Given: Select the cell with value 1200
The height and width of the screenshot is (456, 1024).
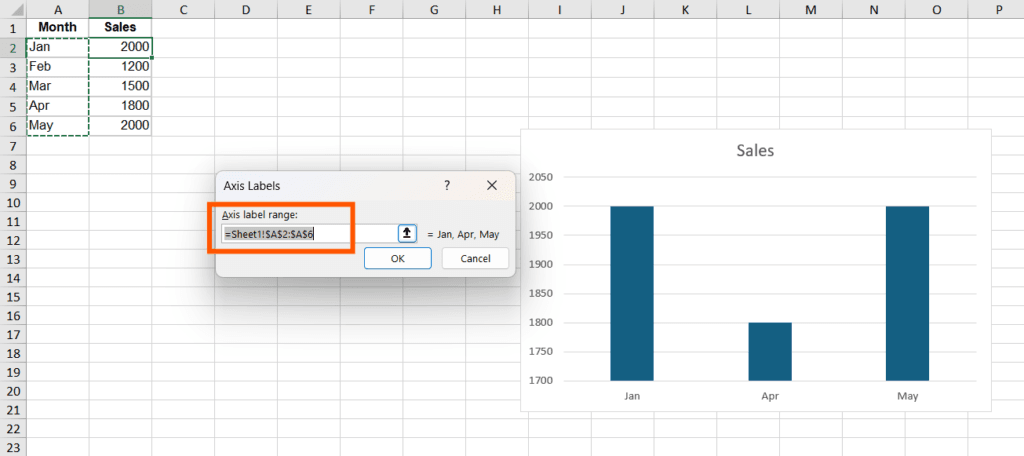Looking at the screenshot, I should click(x=120, y=67).
